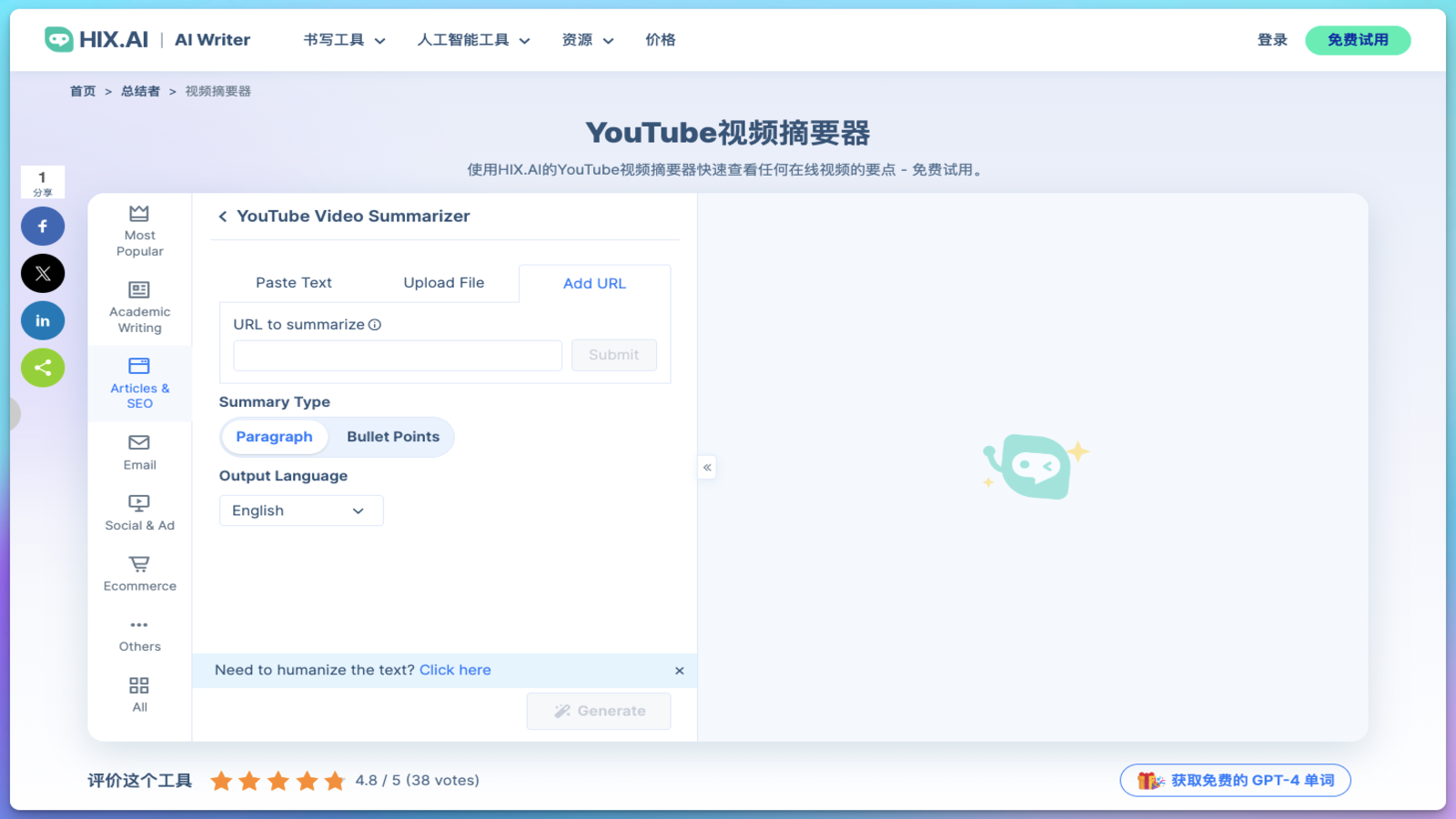The image size is (1456, 819).
Task: Select the Most Popular sidebar category
Action: pyautogui.click(x=138, y=230)
